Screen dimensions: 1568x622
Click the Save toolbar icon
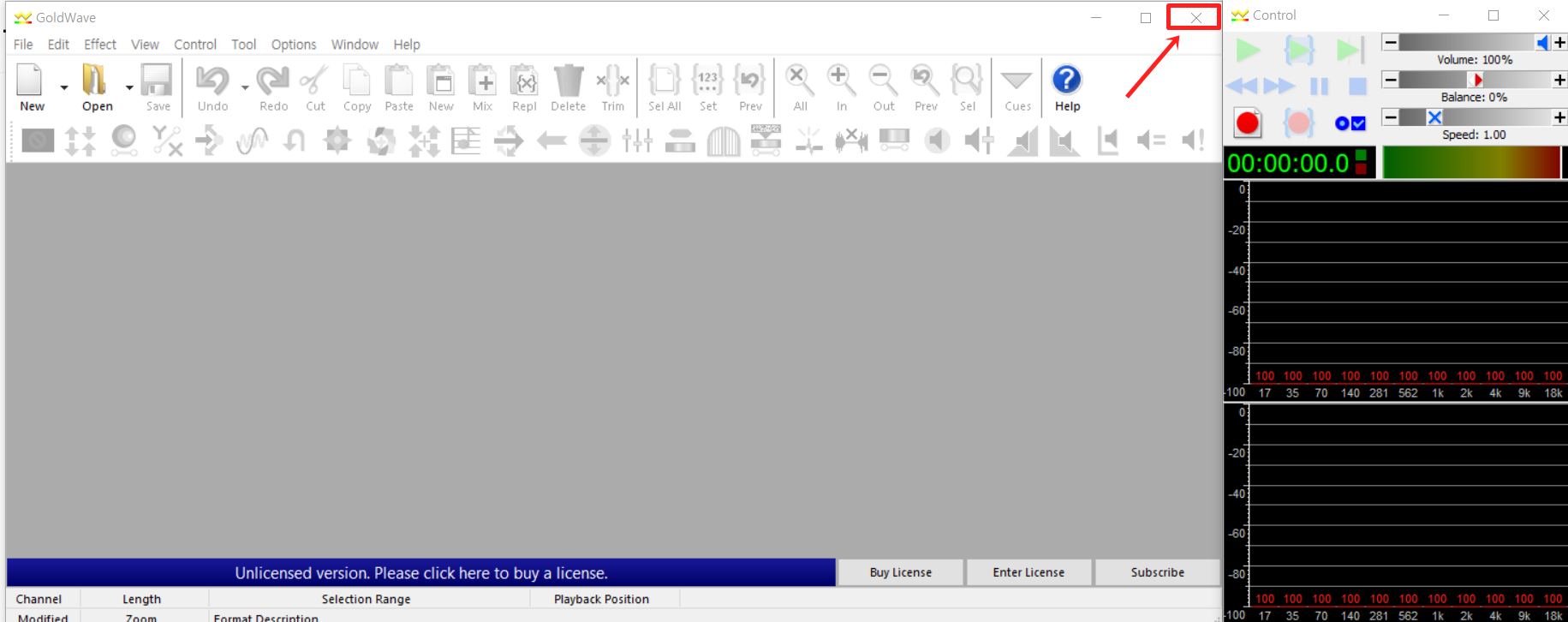(x=157, y=81)
